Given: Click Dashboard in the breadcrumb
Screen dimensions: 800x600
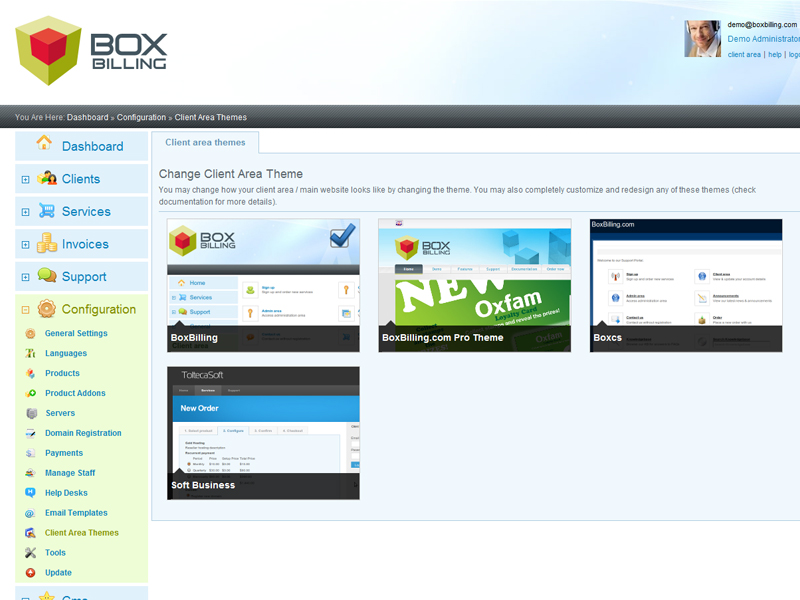Looking at the screenshot, I should 87,117.
